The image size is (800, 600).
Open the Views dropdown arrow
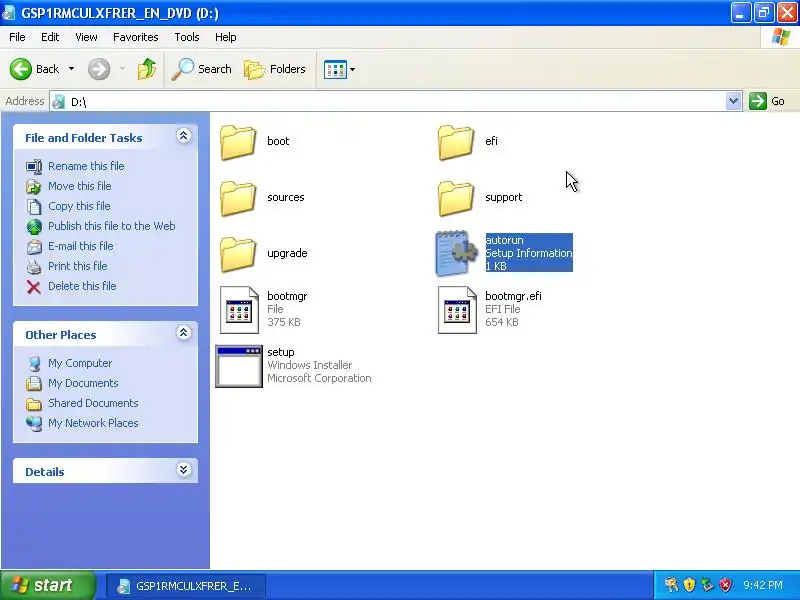pyautogui.click(x=353, y=69)
